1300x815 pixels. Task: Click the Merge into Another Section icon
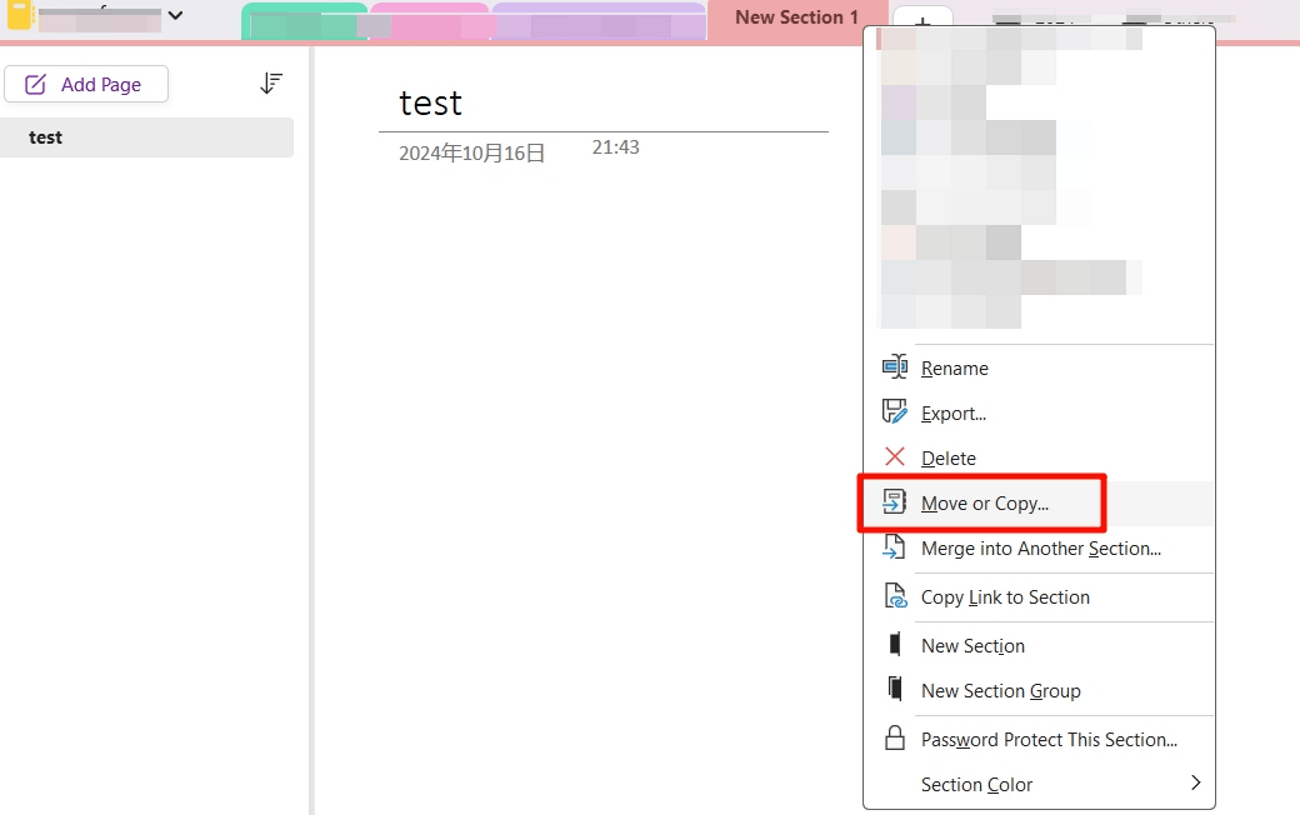895,547
